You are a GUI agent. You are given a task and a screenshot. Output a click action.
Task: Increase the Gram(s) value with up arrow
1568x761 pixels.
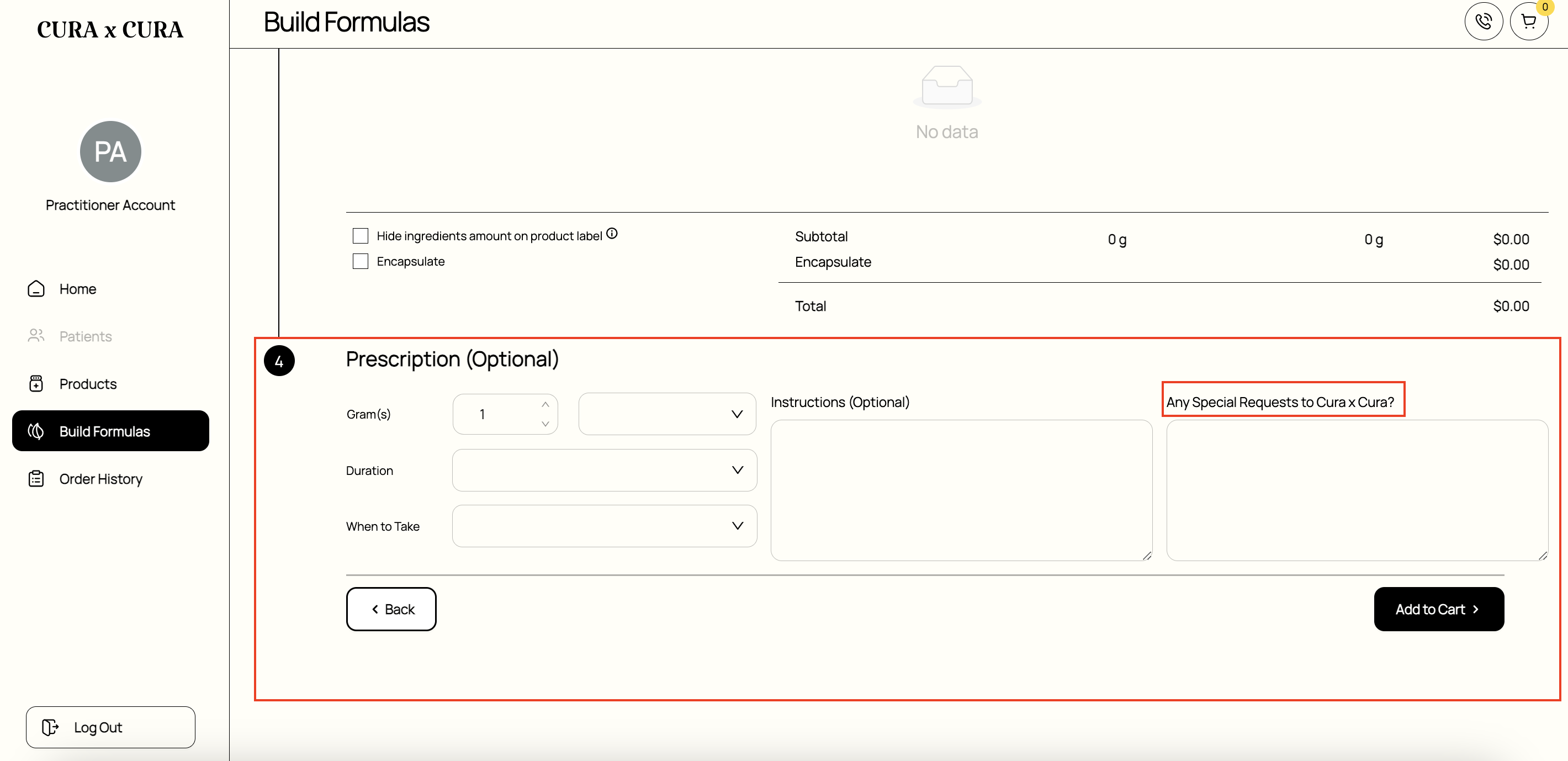[545, 405]
